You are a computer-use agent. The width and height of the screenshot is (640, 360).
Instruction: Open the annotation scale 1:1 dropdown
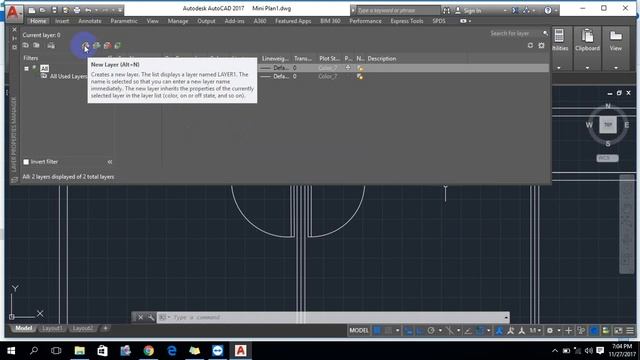(535, 331)
